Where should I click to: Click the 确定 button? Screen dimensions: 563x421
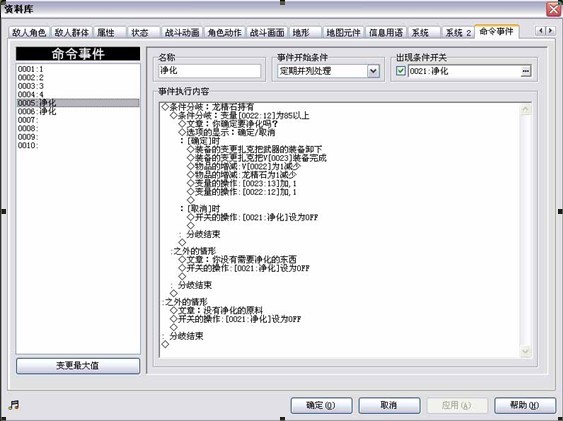click(x=321, y=405)
